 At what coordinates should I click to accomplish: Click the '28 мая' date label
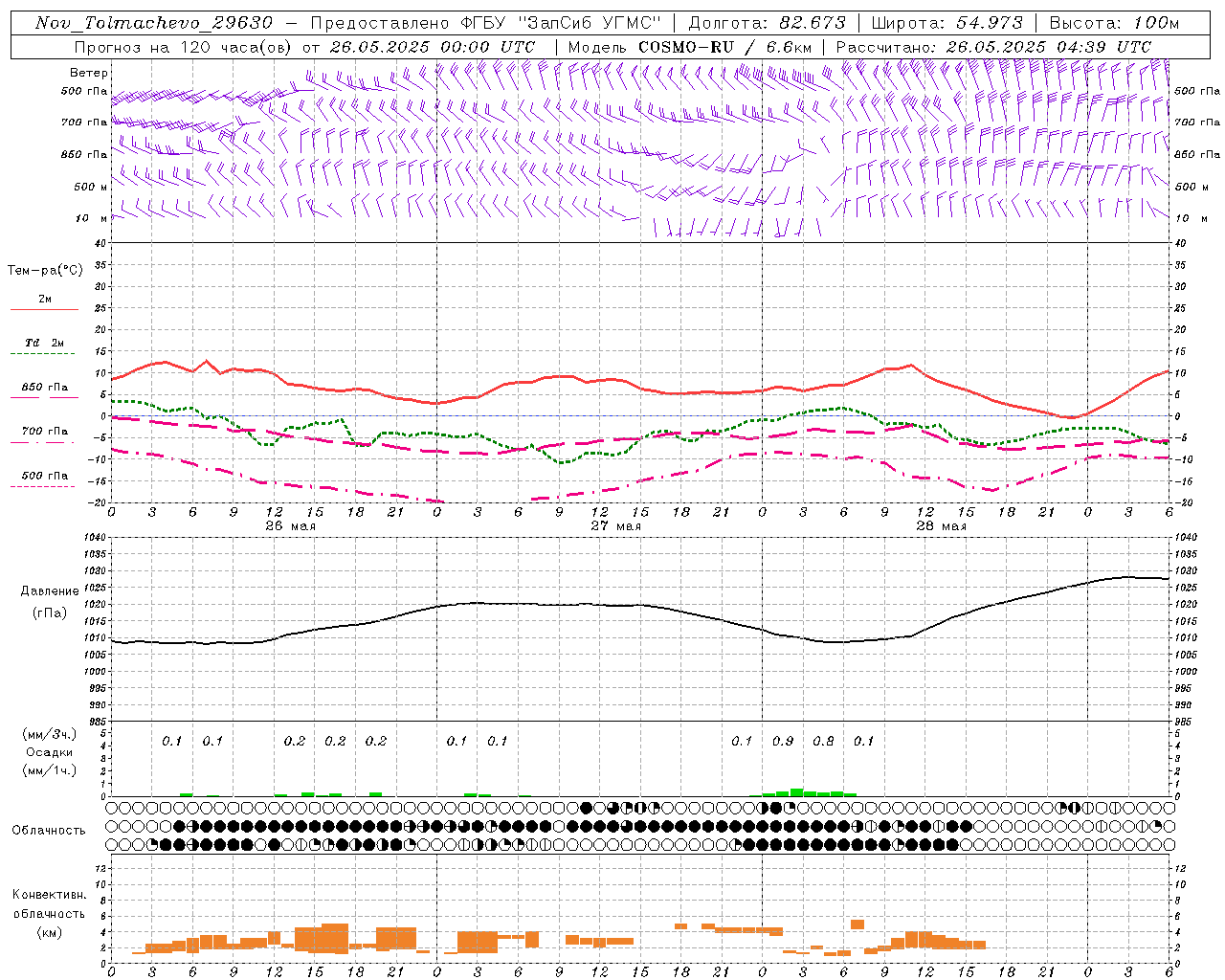point(942,526)
